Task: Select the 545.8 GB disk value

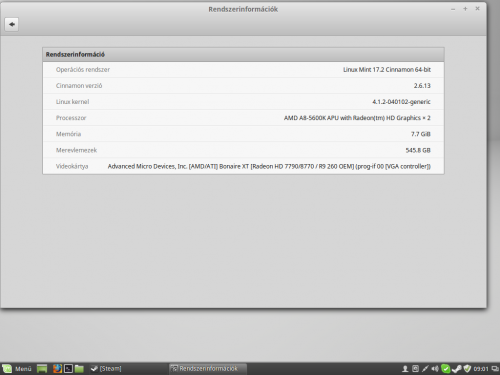Action: tap(418, 150)
